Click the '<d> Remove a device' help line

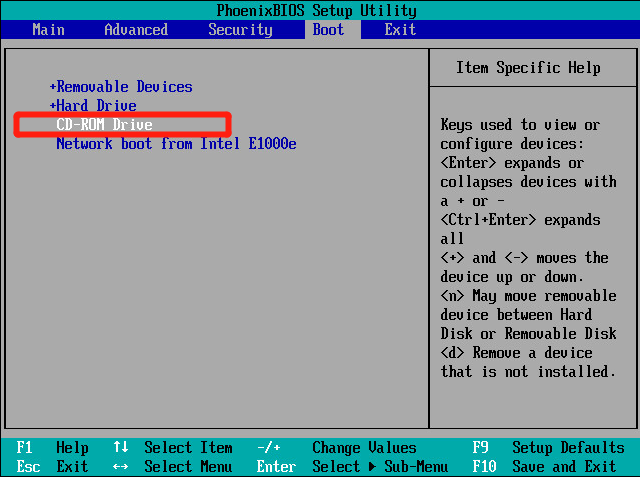[516, 353]
